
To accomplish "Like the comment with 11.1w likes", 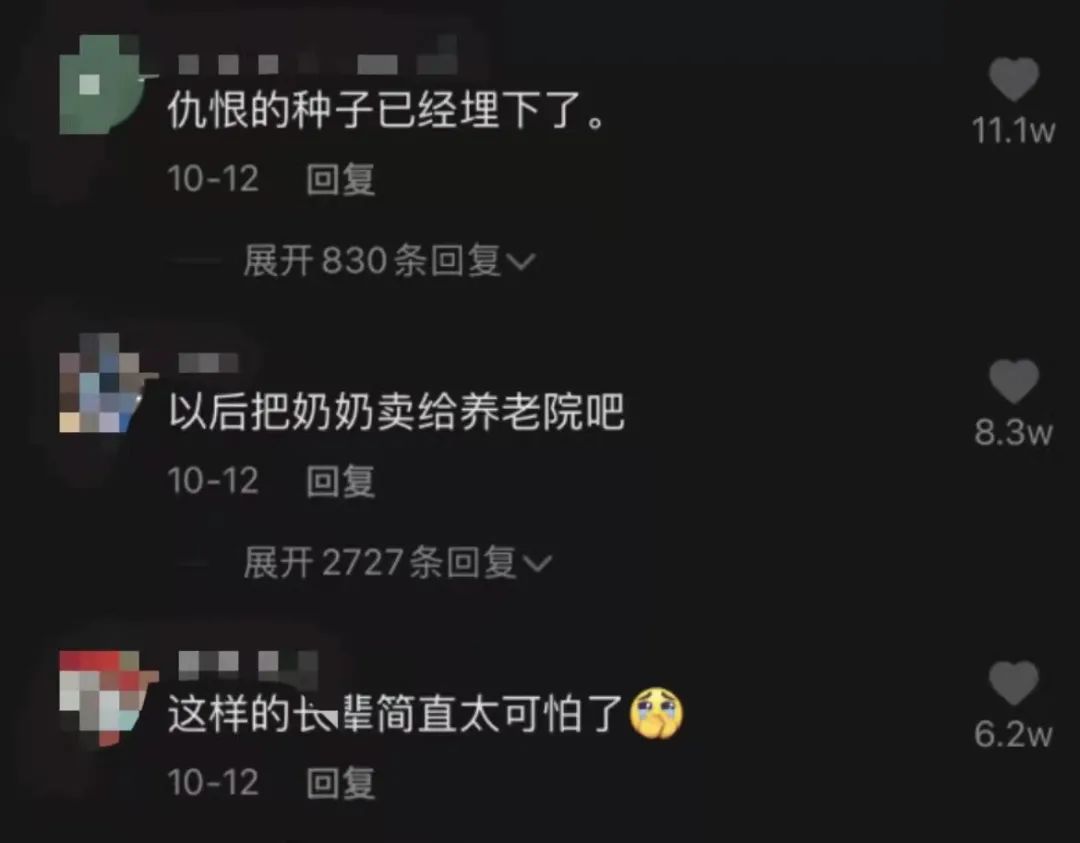I will click(x=1014, y=79).
